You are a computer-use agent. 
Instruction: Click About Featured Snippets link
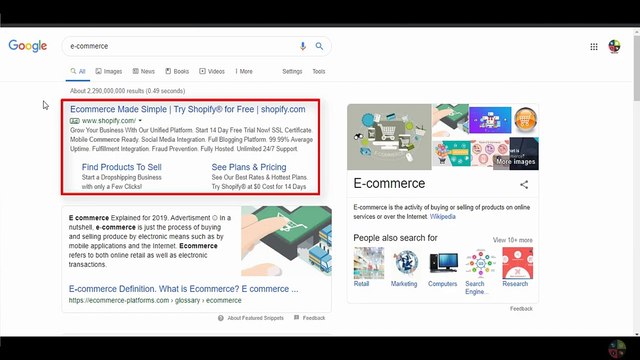pyautogui.click(x=256, y=318)
